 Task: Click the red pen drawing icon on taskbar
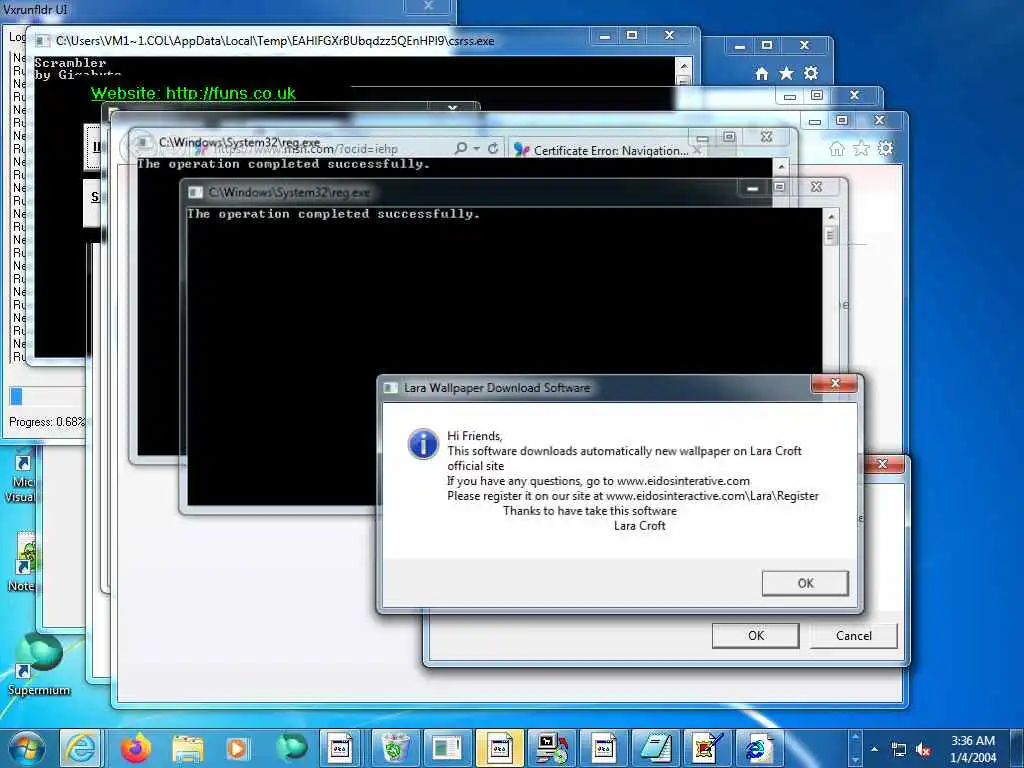[707, 748]
